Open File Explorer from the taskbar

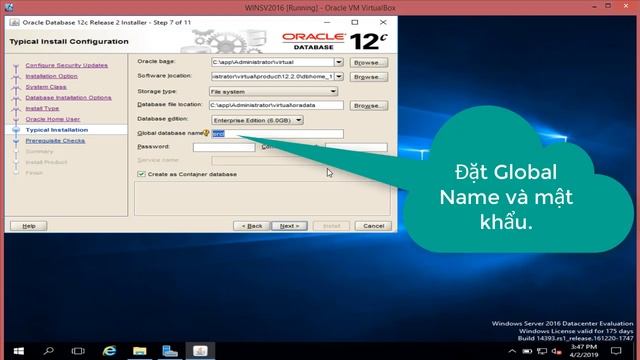pyautogui.click(x=140, y=351)
